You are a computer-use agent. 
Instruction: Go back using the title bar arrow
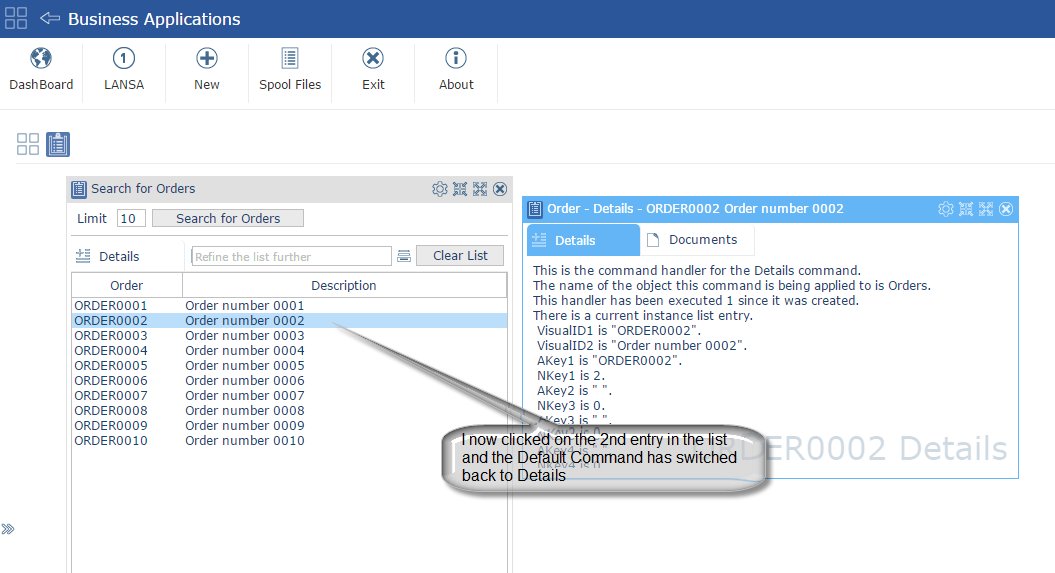(50, 18)
